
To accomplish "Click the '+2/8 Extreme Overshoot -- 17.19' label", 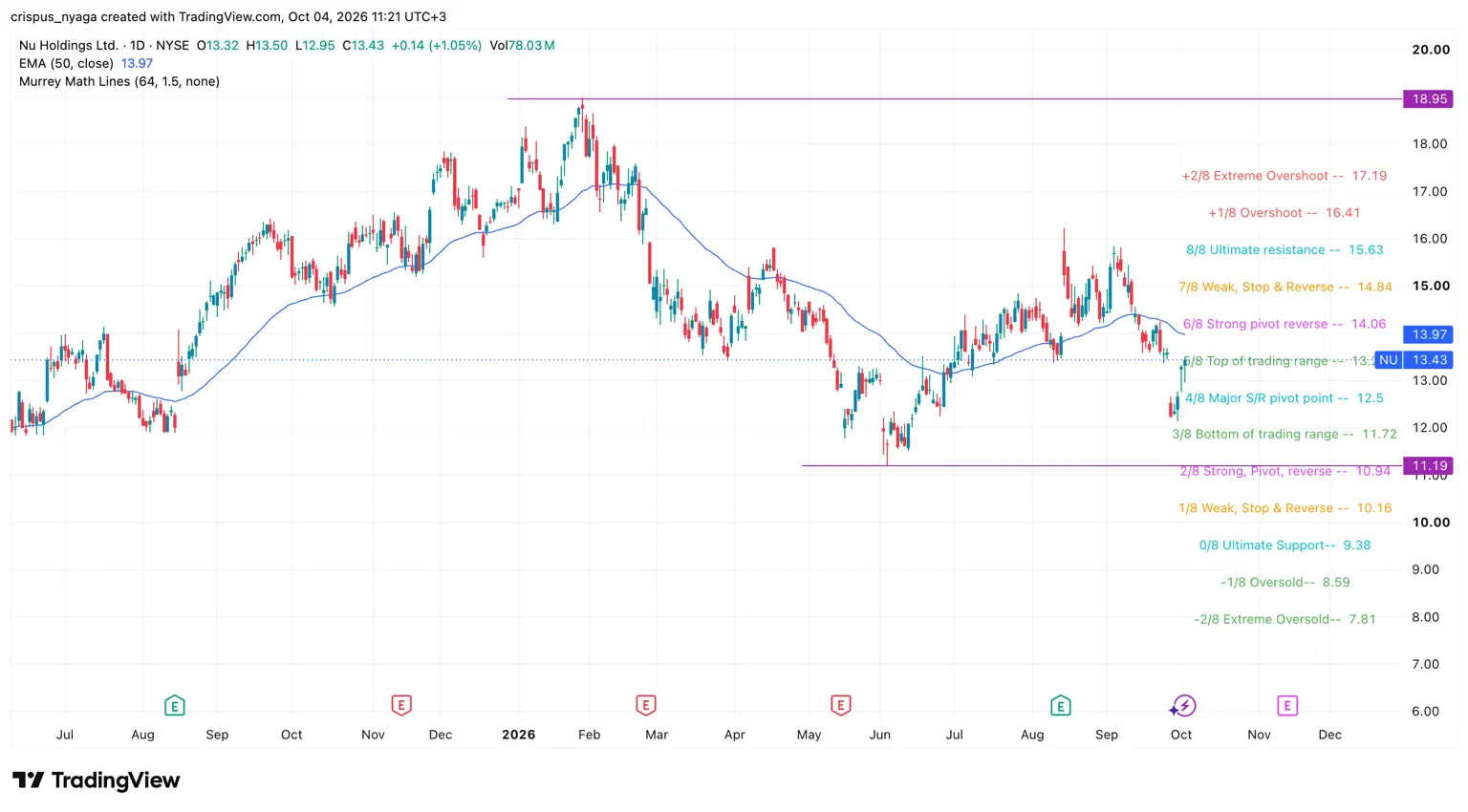I will click(x=1284, y=176).
